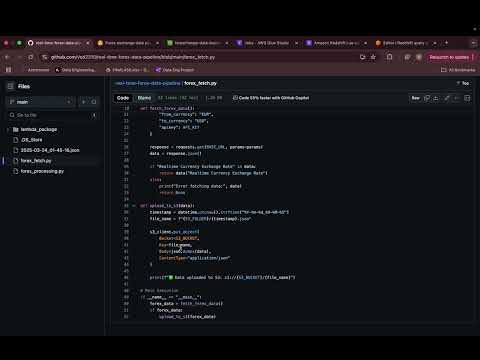Select the GitHub forex data browser tab
480x360 pixels.
point(58,43)
